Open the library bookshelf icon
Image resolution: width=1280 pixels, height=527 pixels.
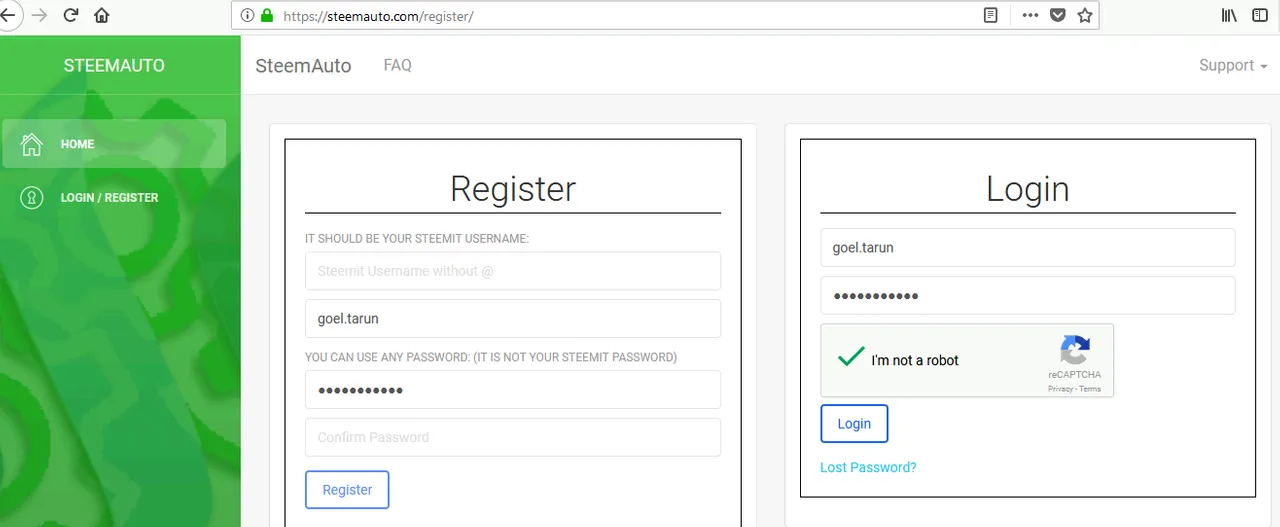tap(1229, 15)
